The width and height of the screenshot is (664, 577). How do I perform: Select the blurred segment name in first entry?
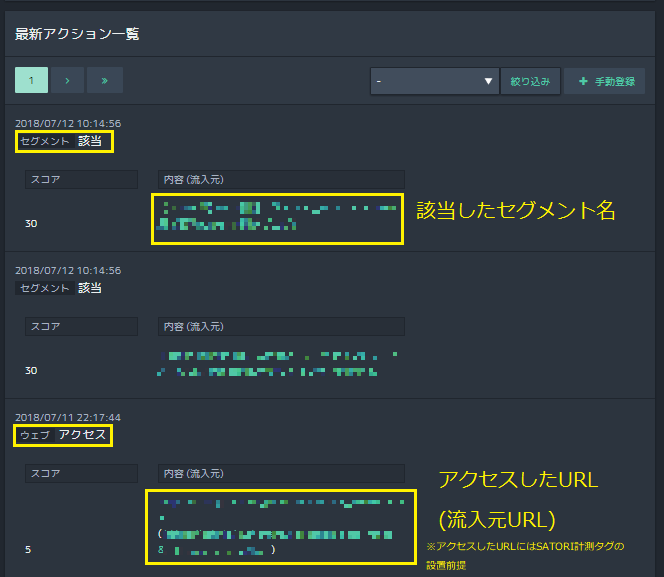coord(278,217)
